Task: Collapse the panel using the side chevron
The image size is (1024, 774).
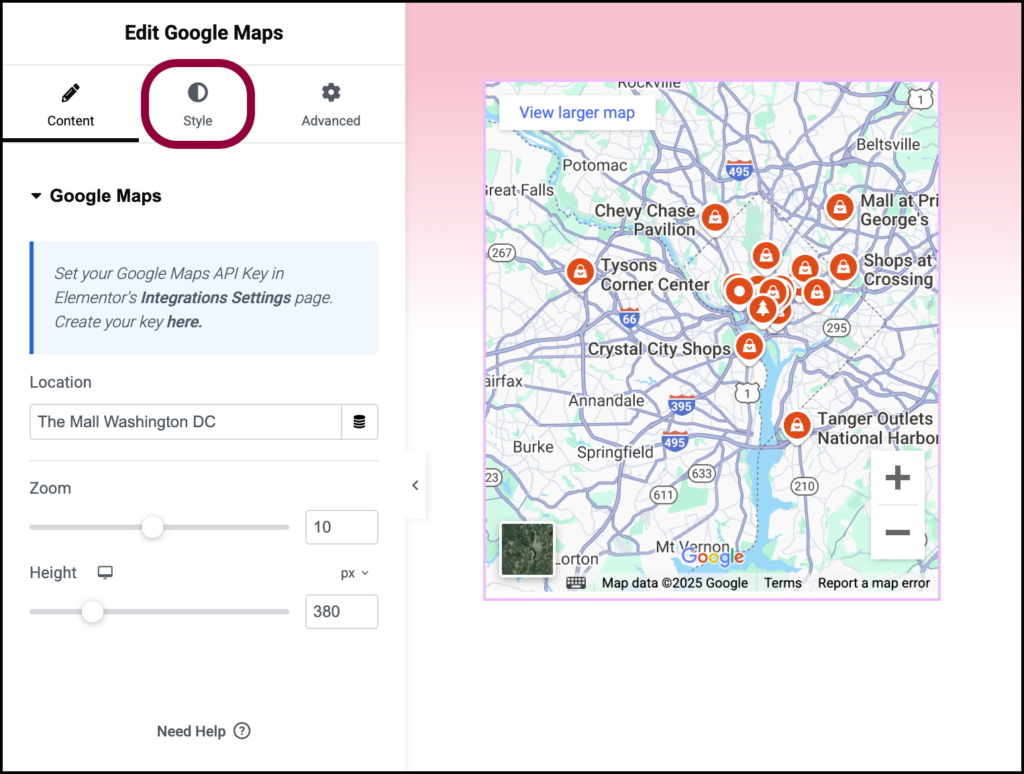Action: click(414, 485)
